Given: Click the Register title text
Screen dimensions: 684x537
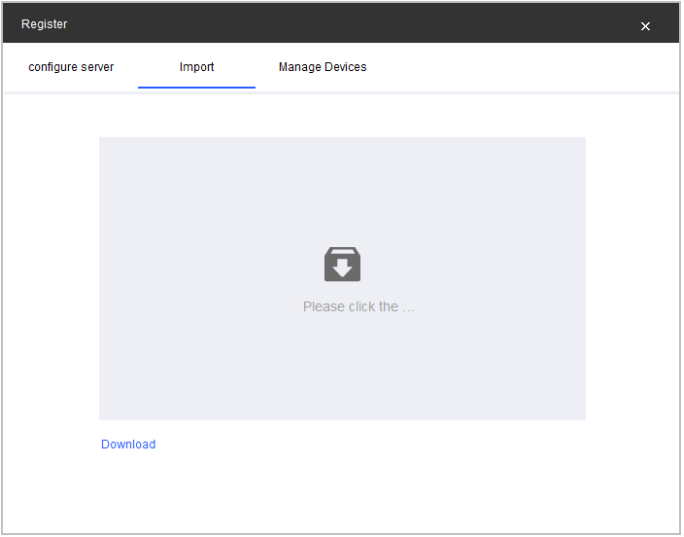Looking at the screenshot, I should pyautogui.click(x=44, y=24).
